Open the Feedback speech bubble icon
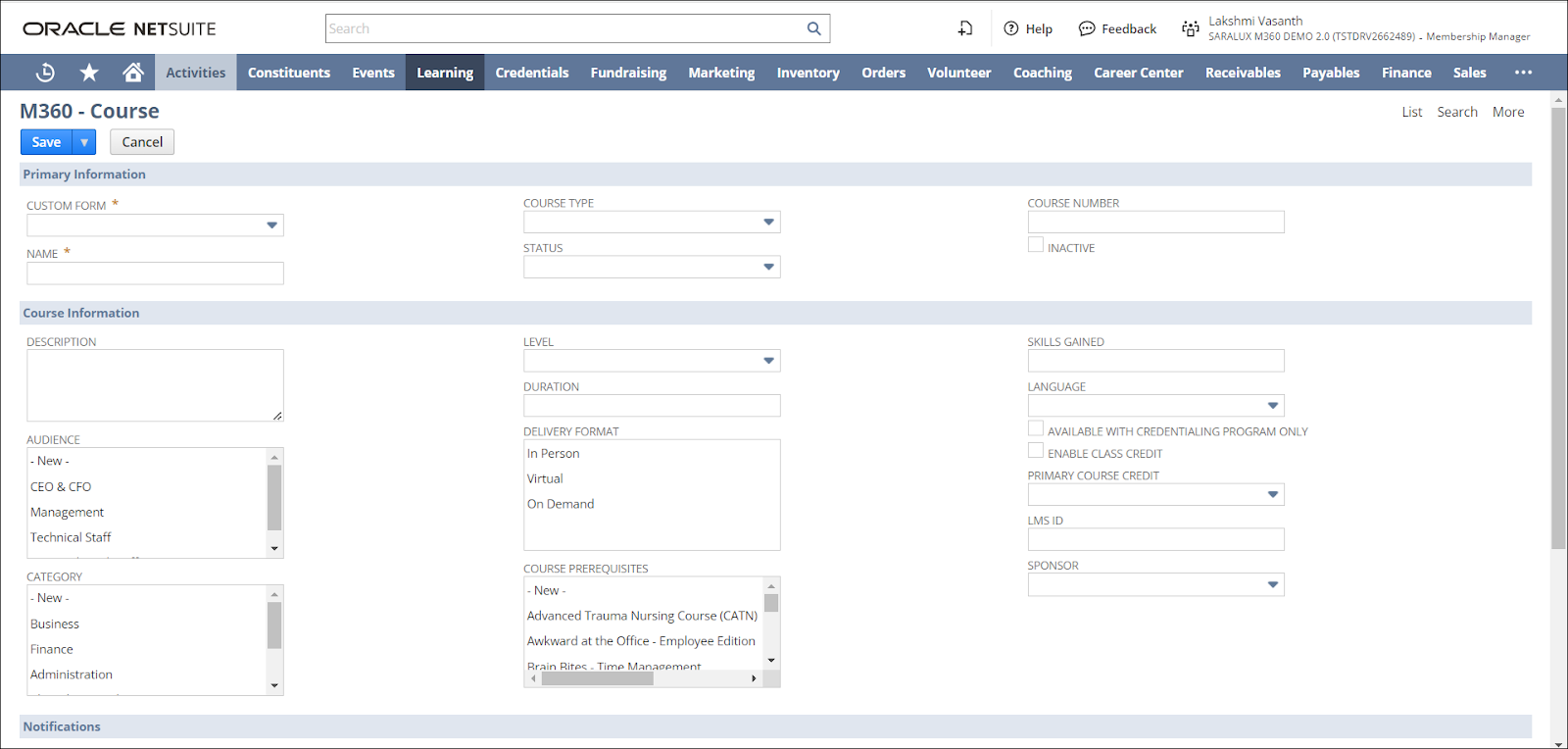The width and height of the screenshot is (1568, 749). pyautogui.click(x=1087, y=28)
